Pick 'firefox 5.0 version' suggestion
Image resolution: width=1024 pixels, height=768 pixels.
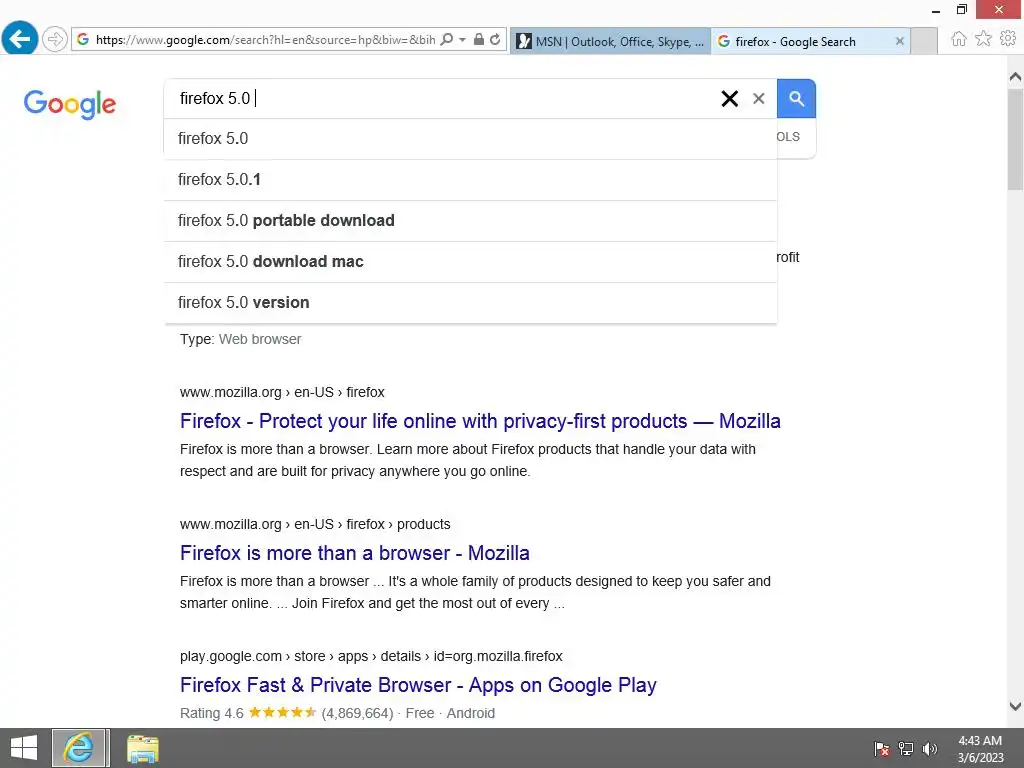(x=470, y=302)
